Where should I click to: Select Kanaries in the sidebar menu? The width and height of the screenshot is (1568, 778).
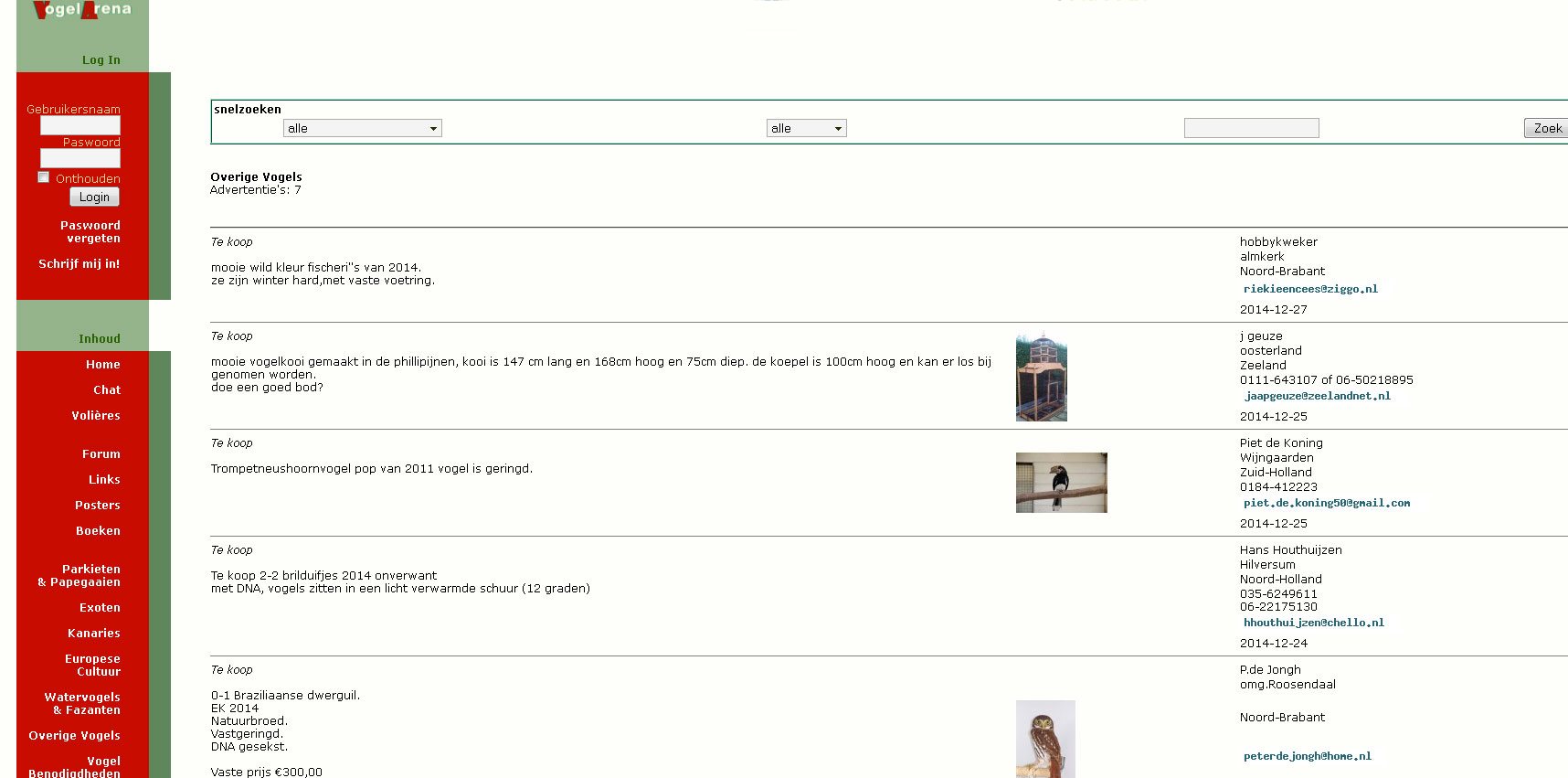[94, 634]
